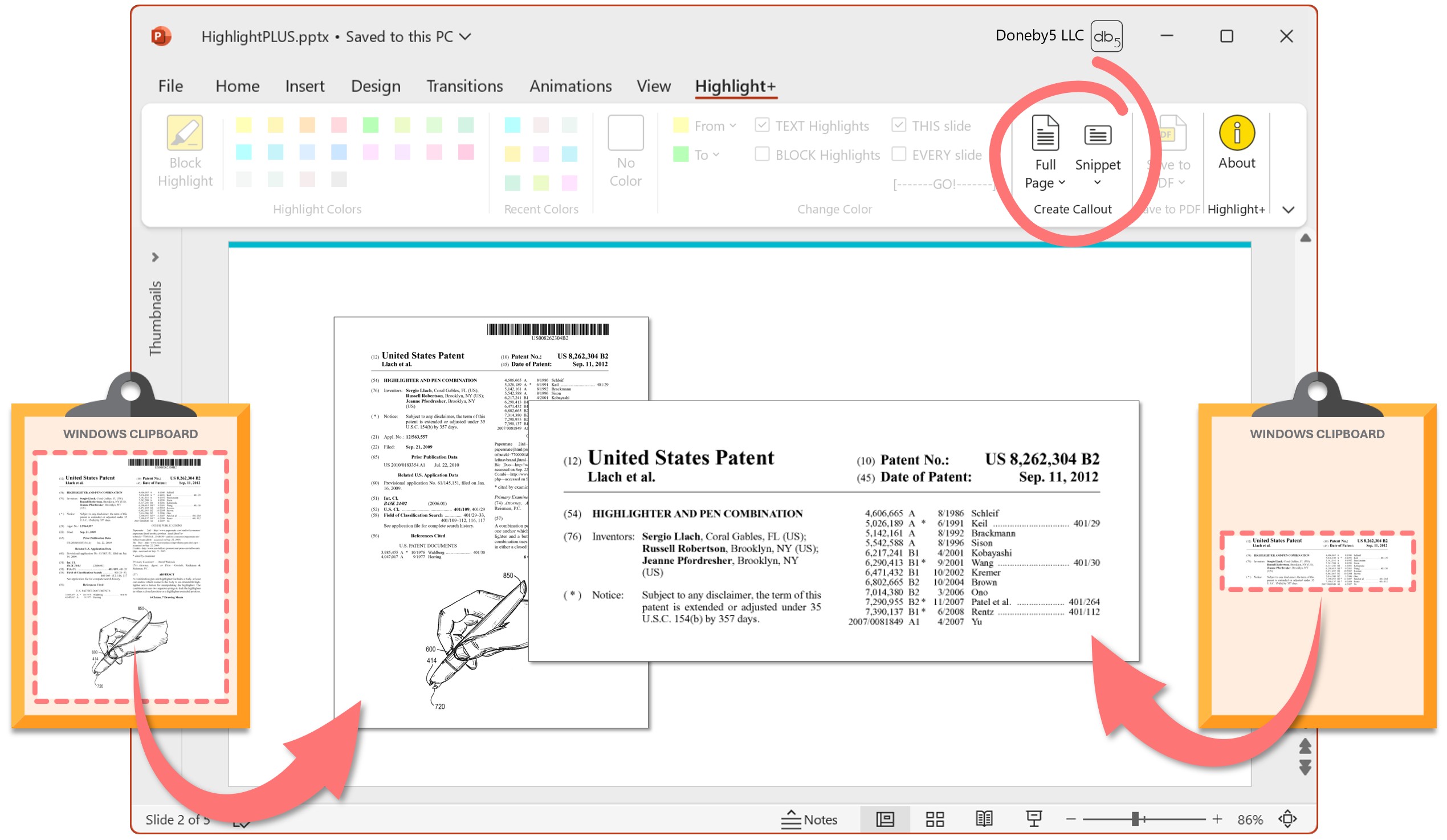Screen dimensions: 1447x840
Task: Pick the first yellow highlight color
Action: click(x=243, y=125)
